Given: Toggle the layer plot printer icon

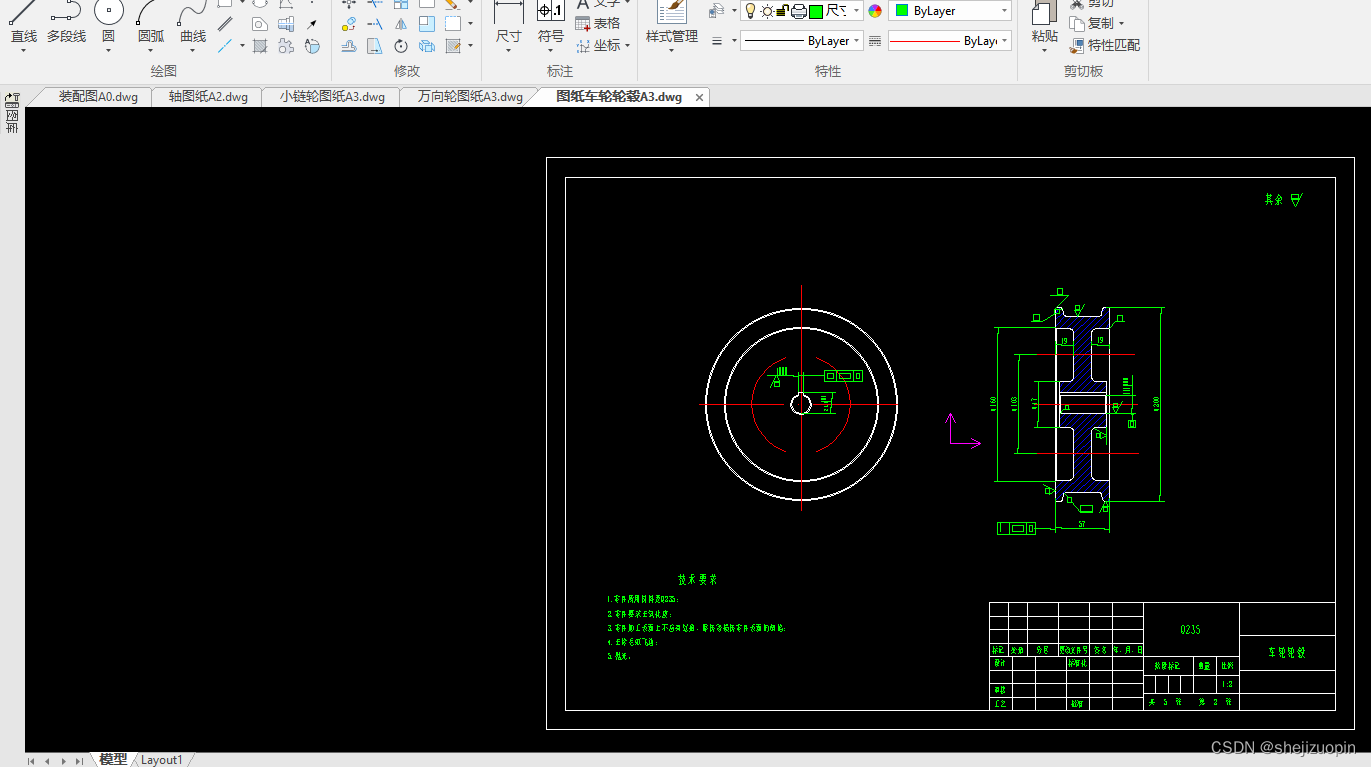Looking at the screenshot, I should [799, 11].
